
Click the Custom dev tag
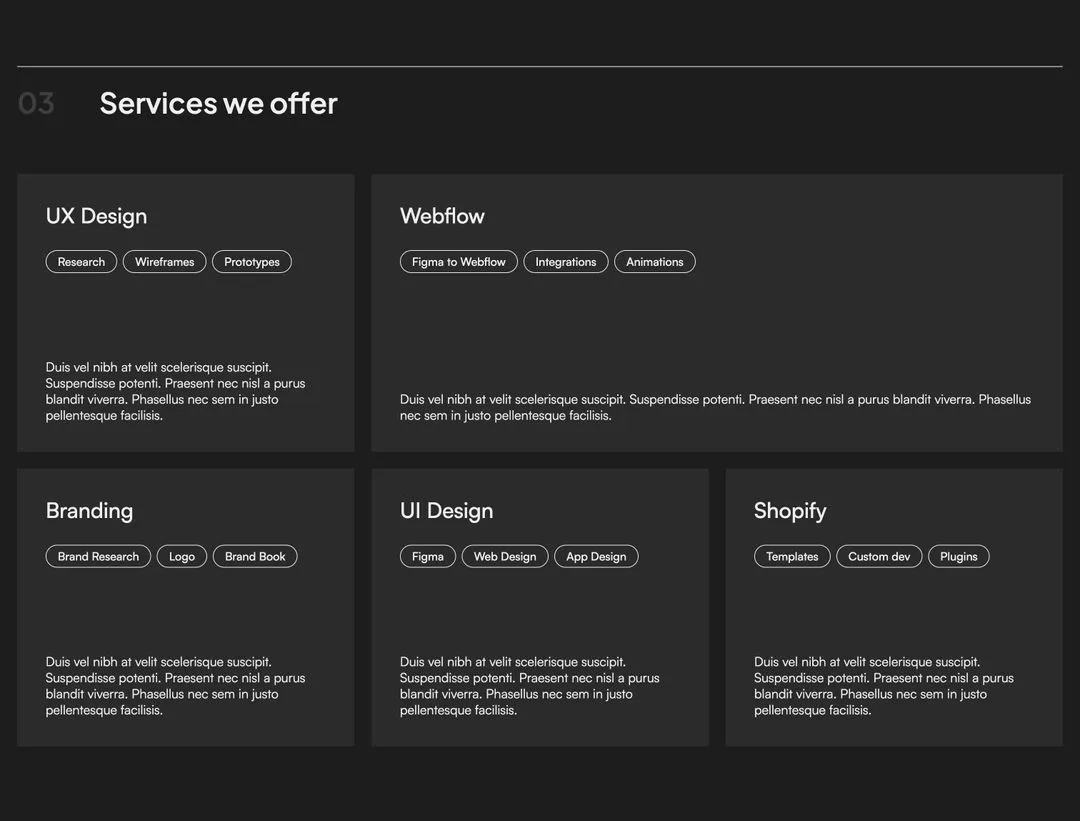(879, 557)
